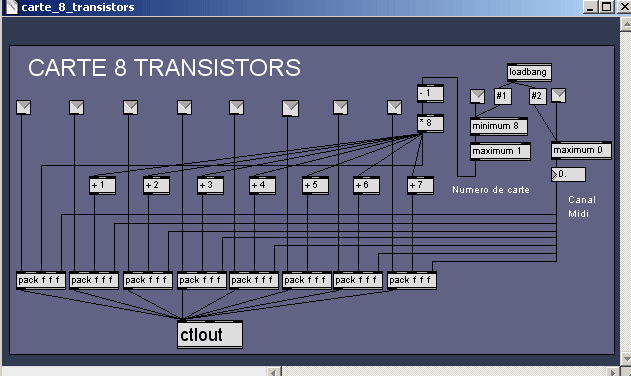The height and width of the screenshot is (376, 631).
Task: Select the + 5 object
Action: (x=315, y=186)
